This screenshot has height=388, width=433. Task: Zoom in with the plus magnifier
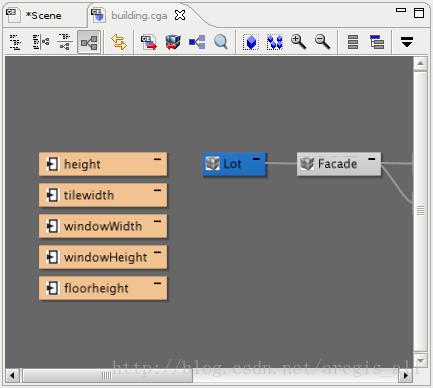click(298, 42)
